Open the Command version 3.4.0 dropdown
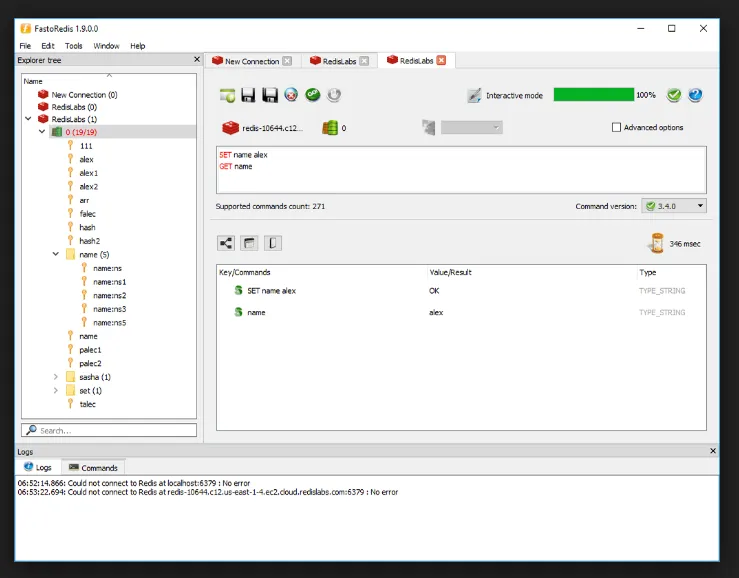The image size is (739, 578). [673, 206]
